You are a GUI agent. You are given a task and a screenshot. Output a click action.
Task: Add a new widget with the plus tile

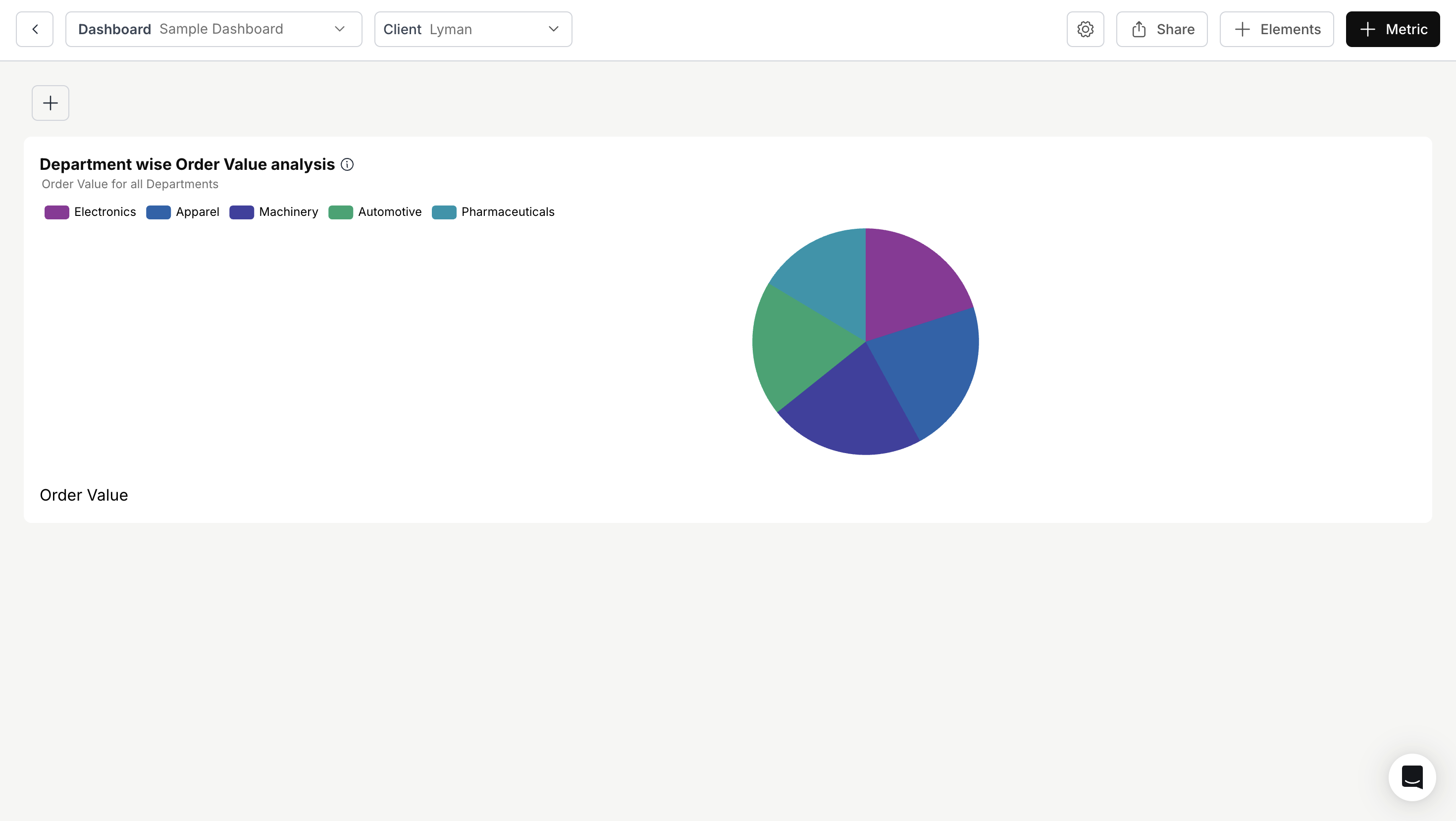click(x=50, y=103)
